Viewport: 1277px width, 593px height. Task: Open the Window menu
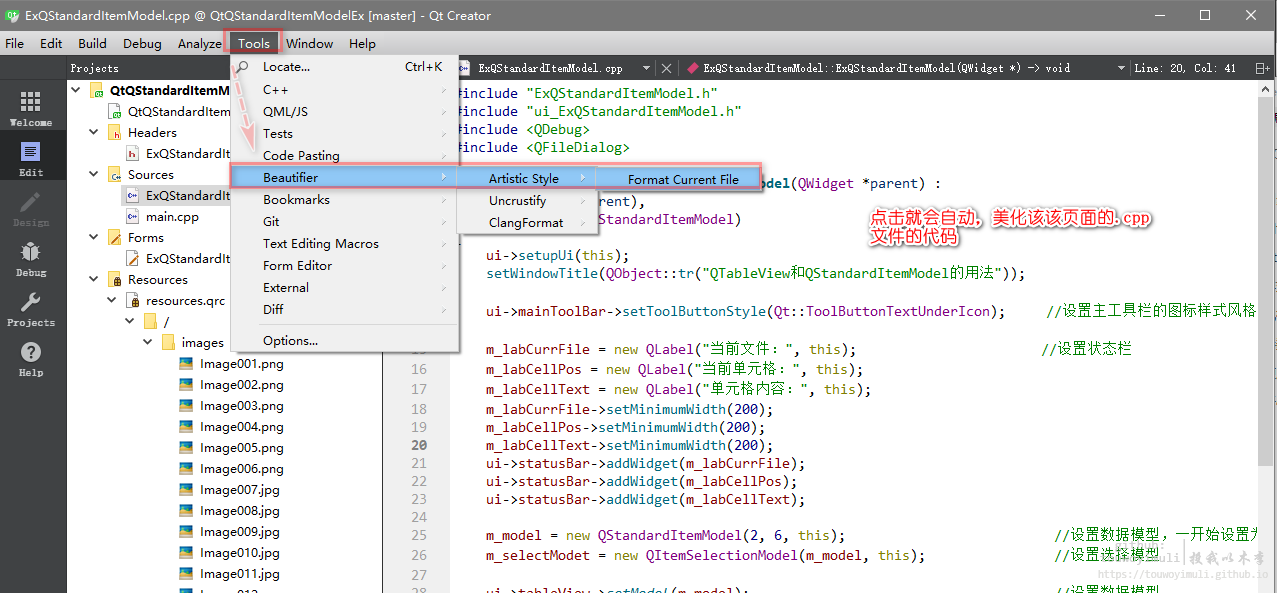click(x=310, y=43)
